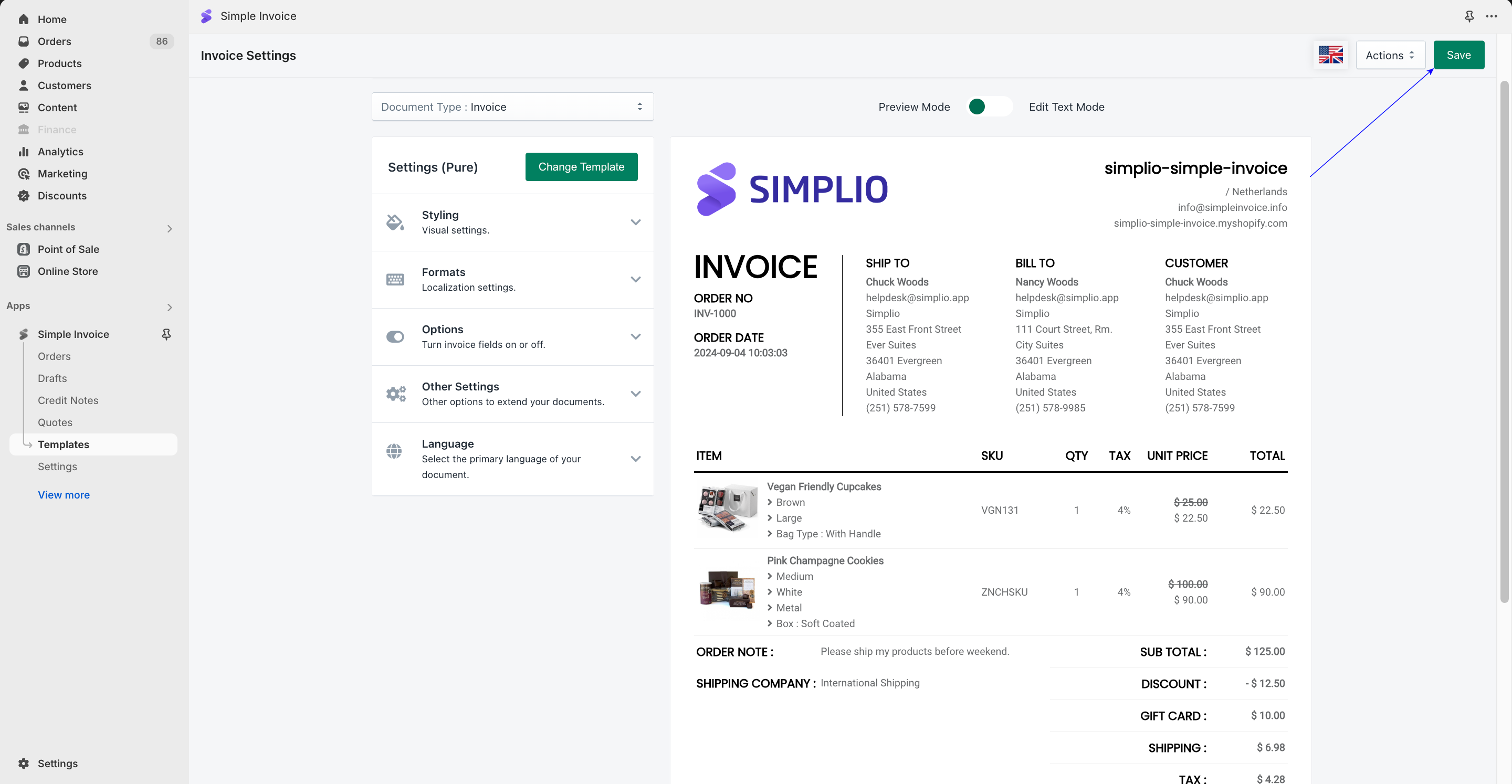Expand the Sales channels section
The width and height of the screenshot is (1512, 784).
point(169,228)
